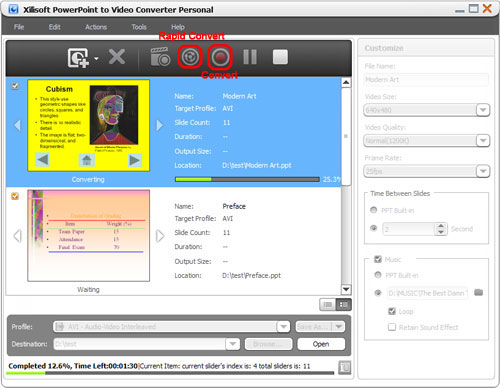Toggle the Loop checkbox
Viewport: 500px width, 388px height.
[392, 311]
